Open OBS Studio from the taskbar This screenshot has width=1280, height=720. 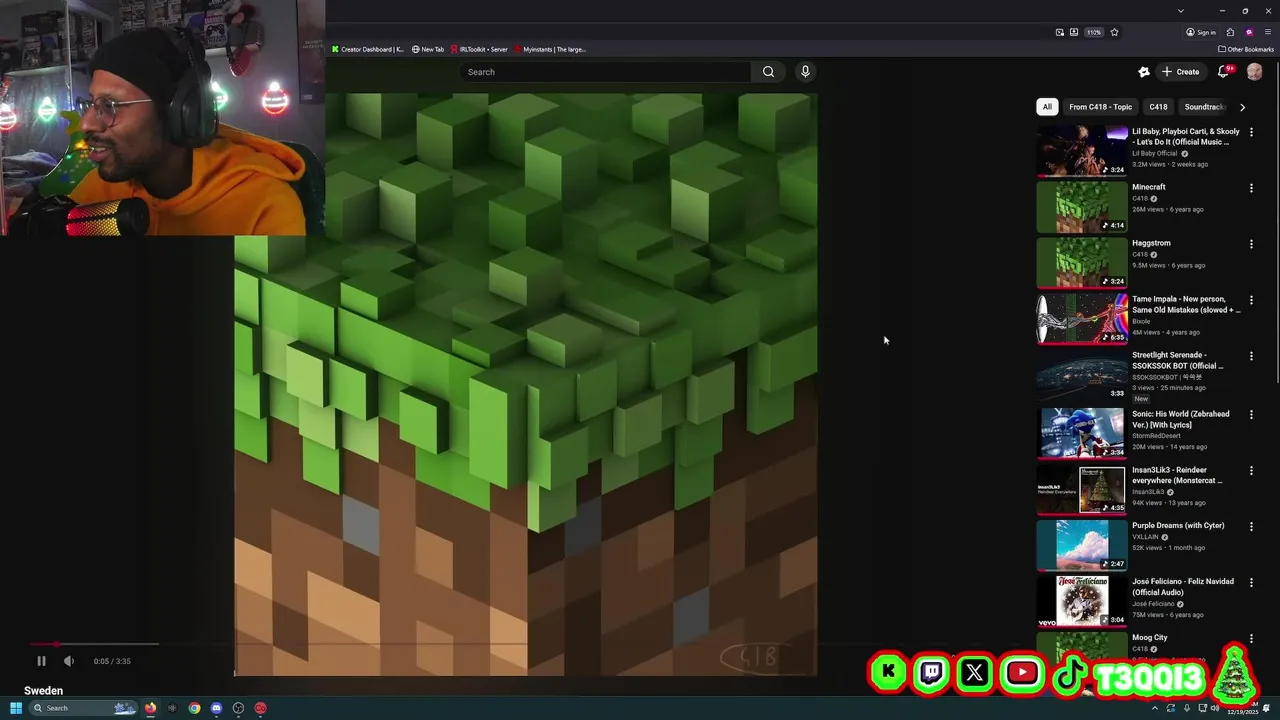click(238, 708)
